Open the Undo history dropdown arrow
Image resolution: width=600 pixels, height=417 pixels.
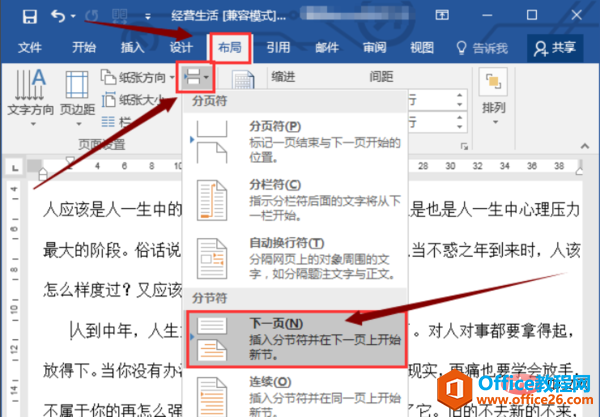coord(73,16)
